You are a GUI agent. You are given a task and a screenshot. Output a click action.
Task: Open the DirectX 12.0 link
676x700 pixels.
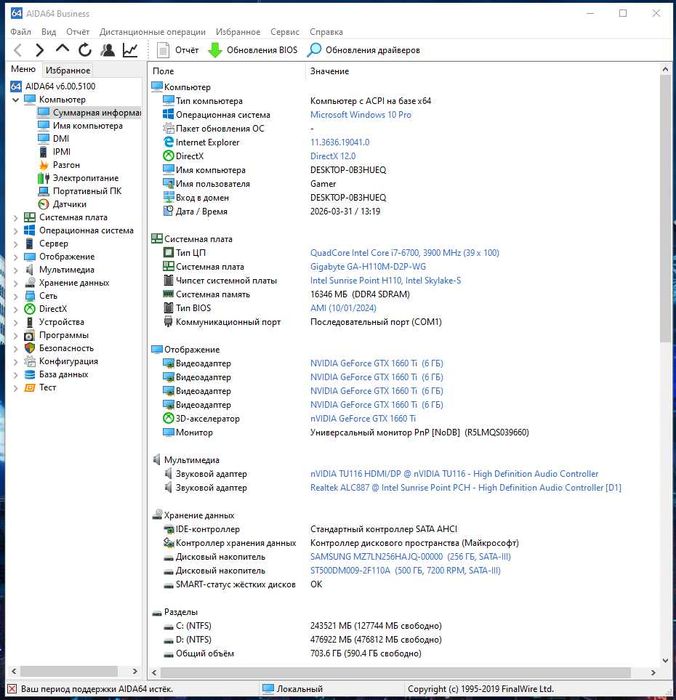click(x=333, y=156)
